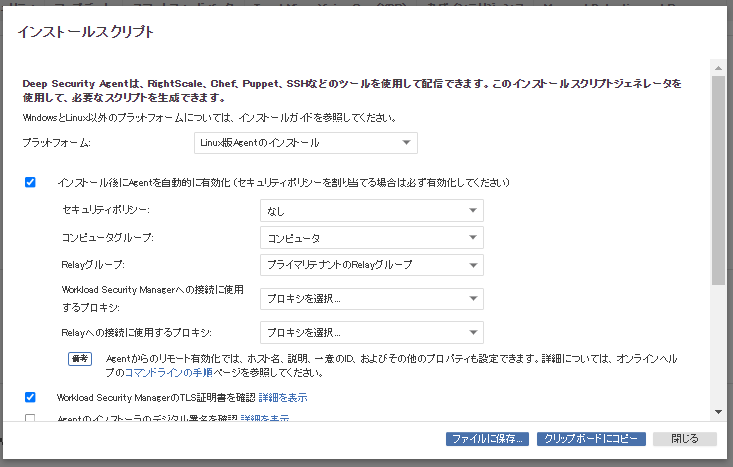
Task: Toggle TLS証明書を確認 checkbox
Action: coord(30,397)
